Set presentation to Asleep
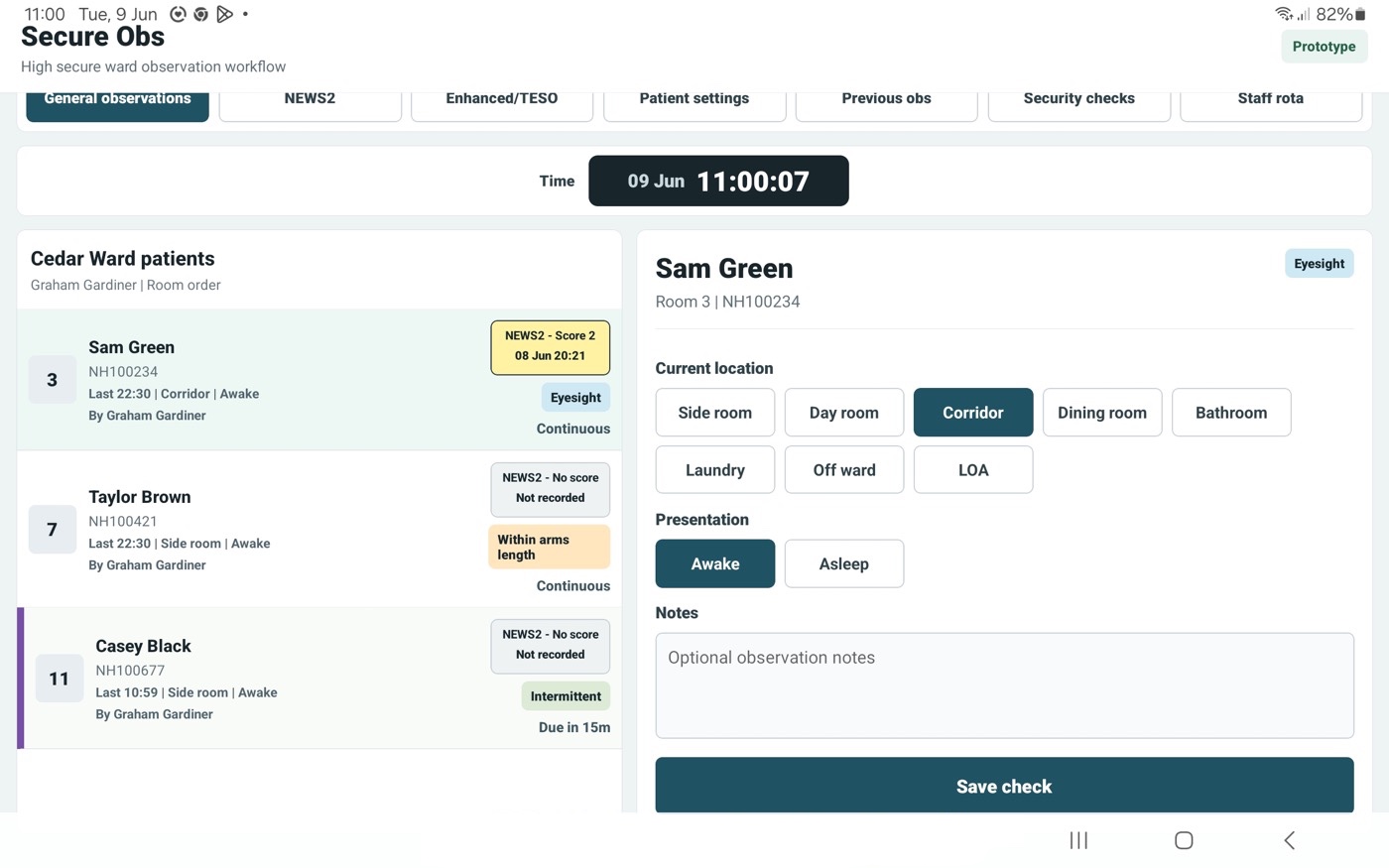 (844, 563)
